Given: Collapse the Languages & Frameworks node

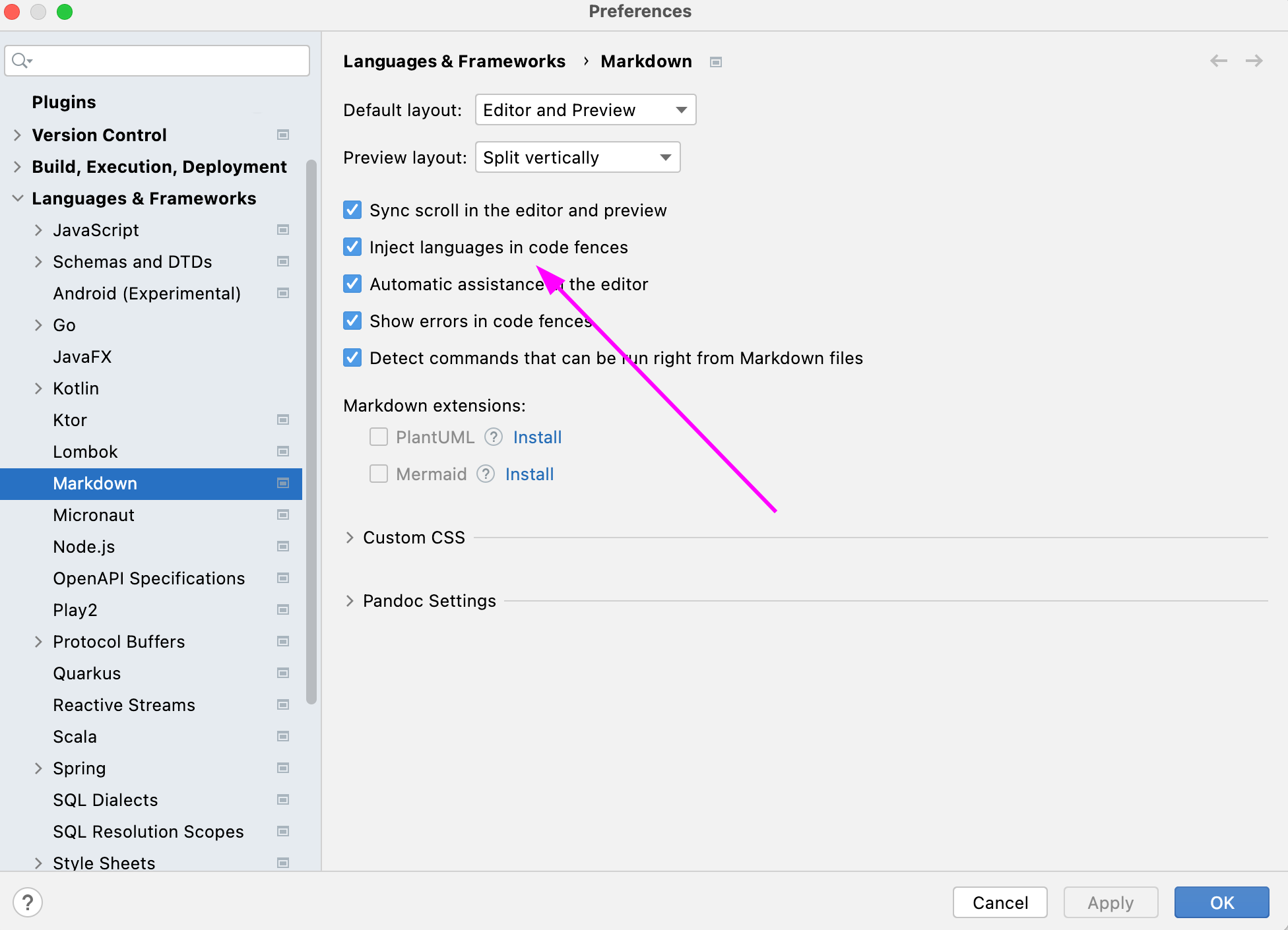Looking at the screenshot, I should pyautogui.click(x=17, y=199).
